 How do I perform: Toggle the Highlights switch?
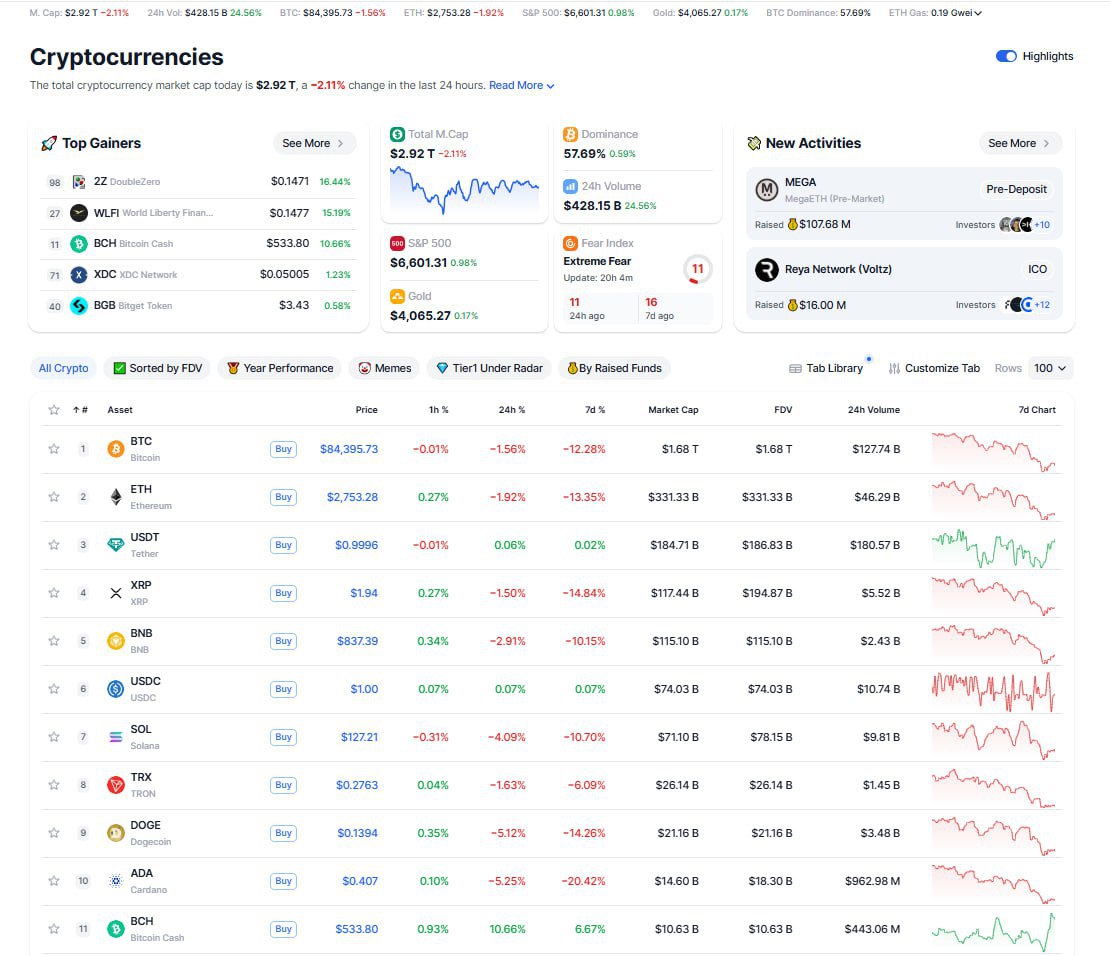click(x=1006, y=56)
